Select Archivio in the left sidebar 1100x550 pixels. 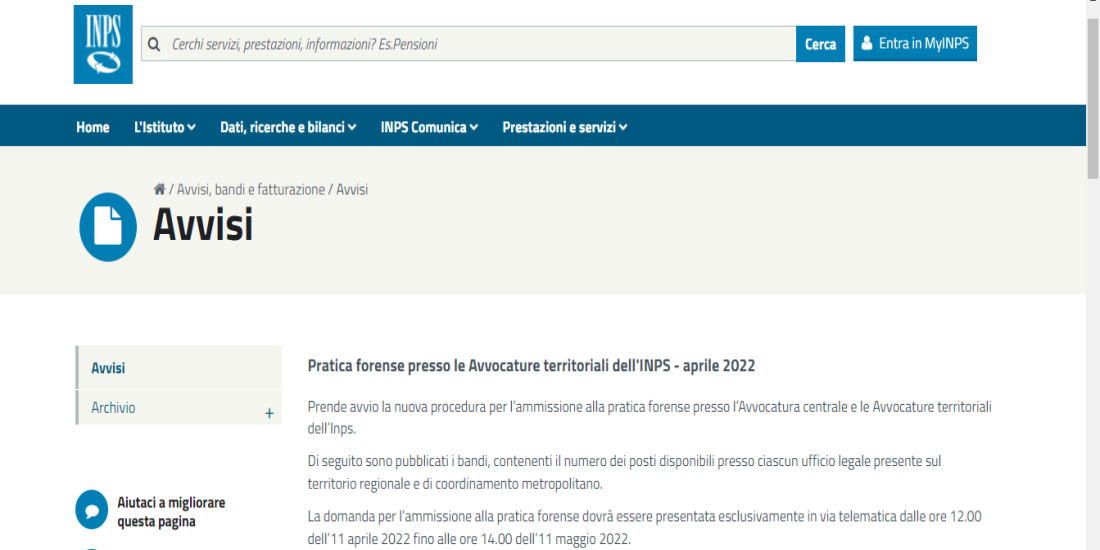(178, 408)
